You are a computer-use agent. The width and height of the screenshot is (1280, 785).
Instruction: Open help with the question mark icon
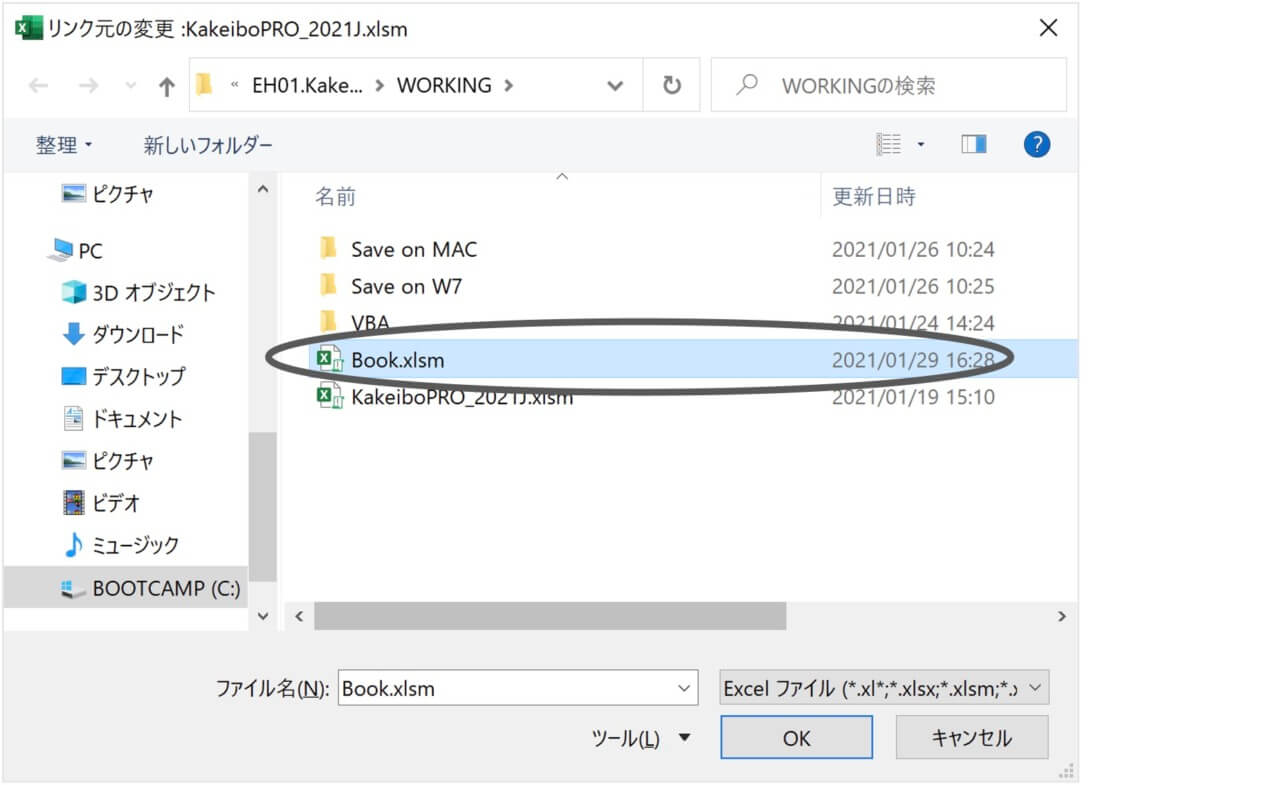(1037, 144)
